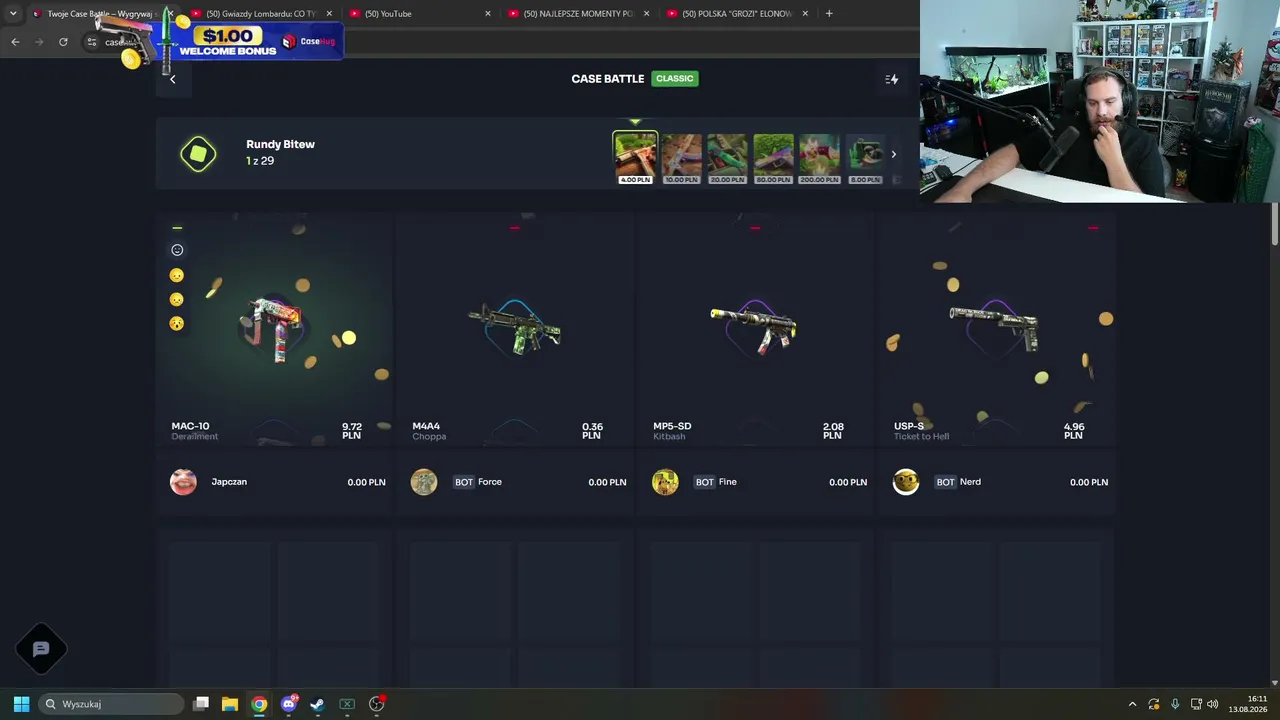1280x720 pixels.
Task: Switch to the POLSKA GROZI ELONOWI tab
Action: (738, 14)
